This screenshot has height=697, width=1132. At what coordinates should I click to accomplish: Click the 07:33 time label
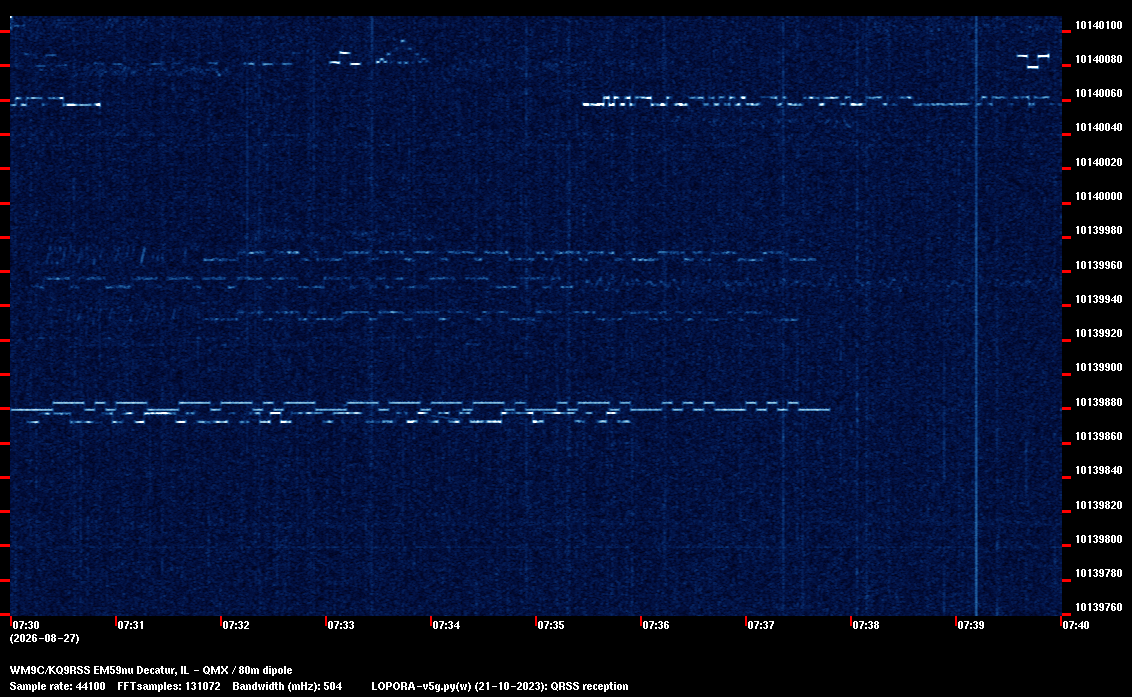click(x=341, y=625)
